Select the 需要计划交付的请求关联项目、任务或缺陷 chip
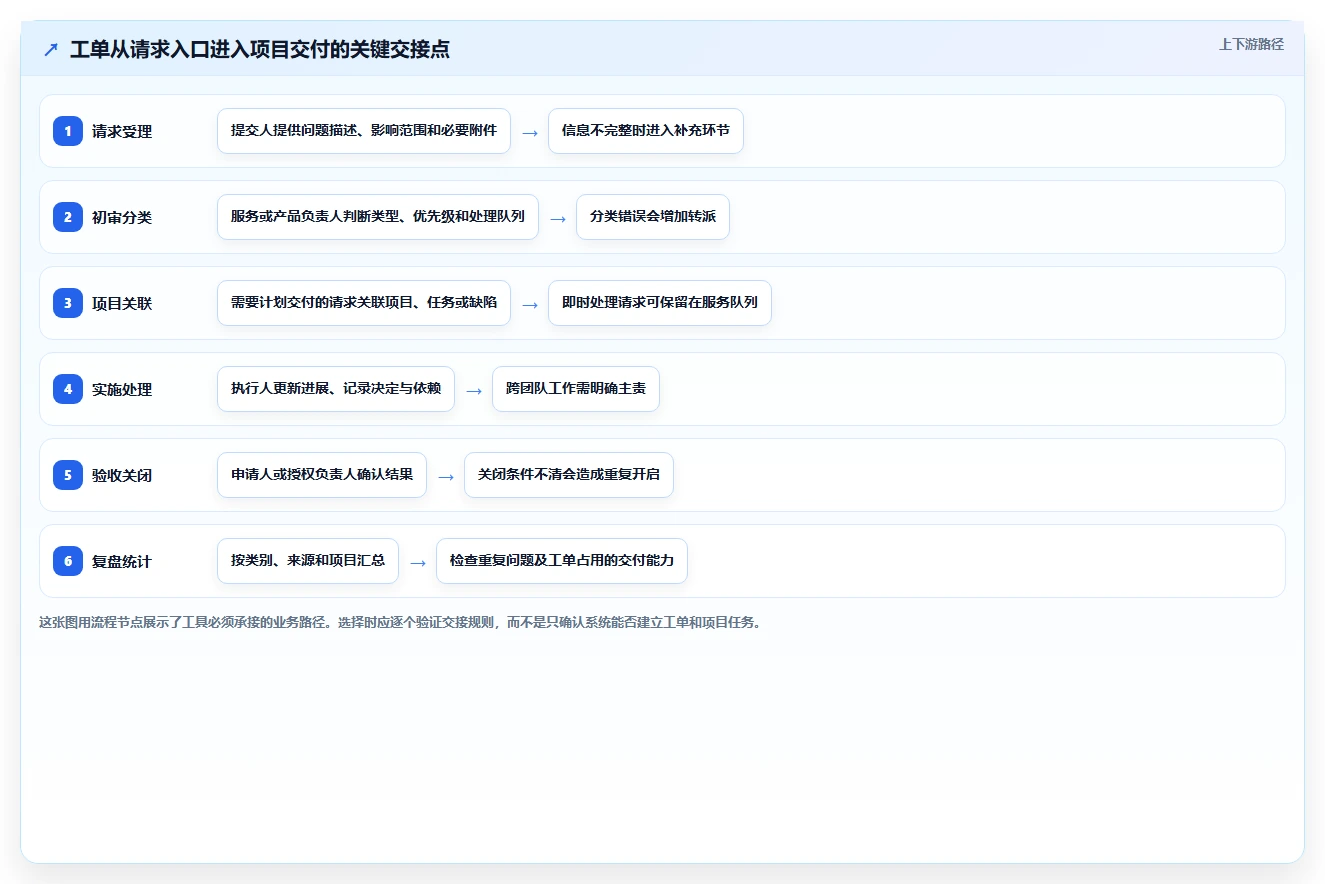1325x884 pixels. [364, 303]
